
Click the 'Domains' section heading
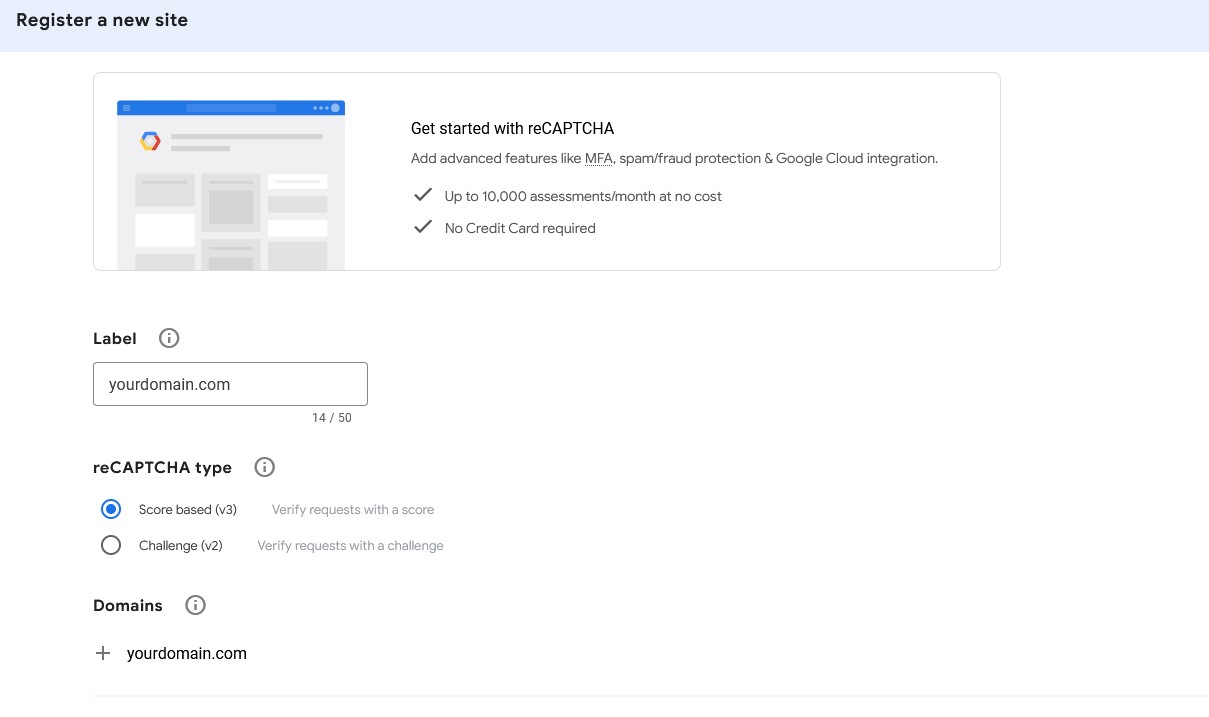[128, 605]
